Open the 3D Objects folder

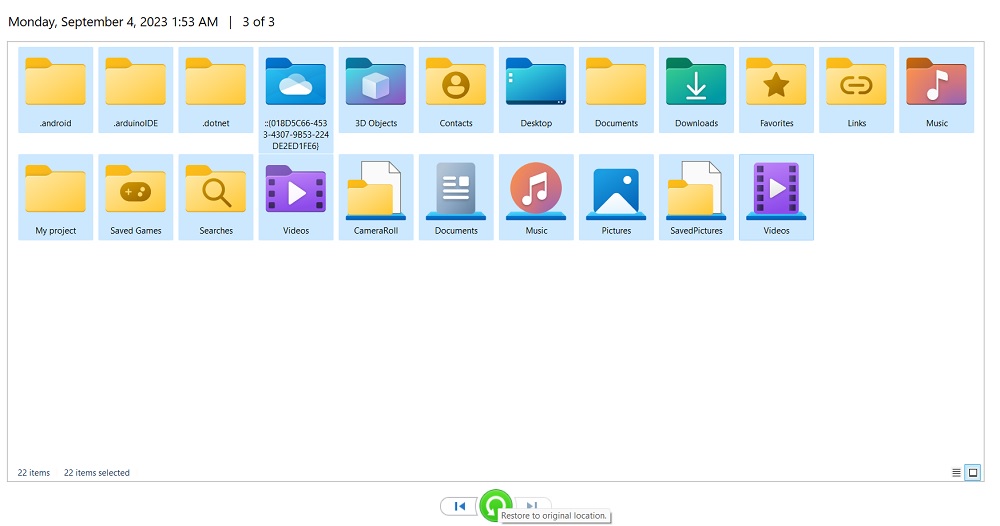(x=376, y=90)
